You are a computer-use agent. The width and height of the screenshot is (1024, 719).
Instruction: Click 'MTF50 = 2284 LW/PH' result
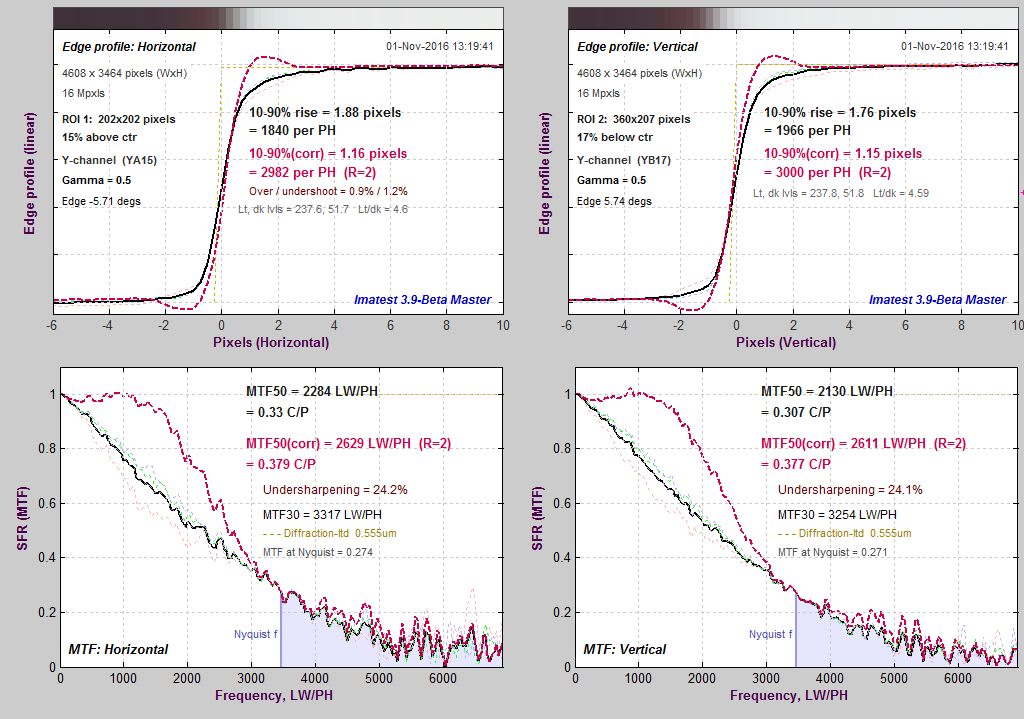[312, 391]
